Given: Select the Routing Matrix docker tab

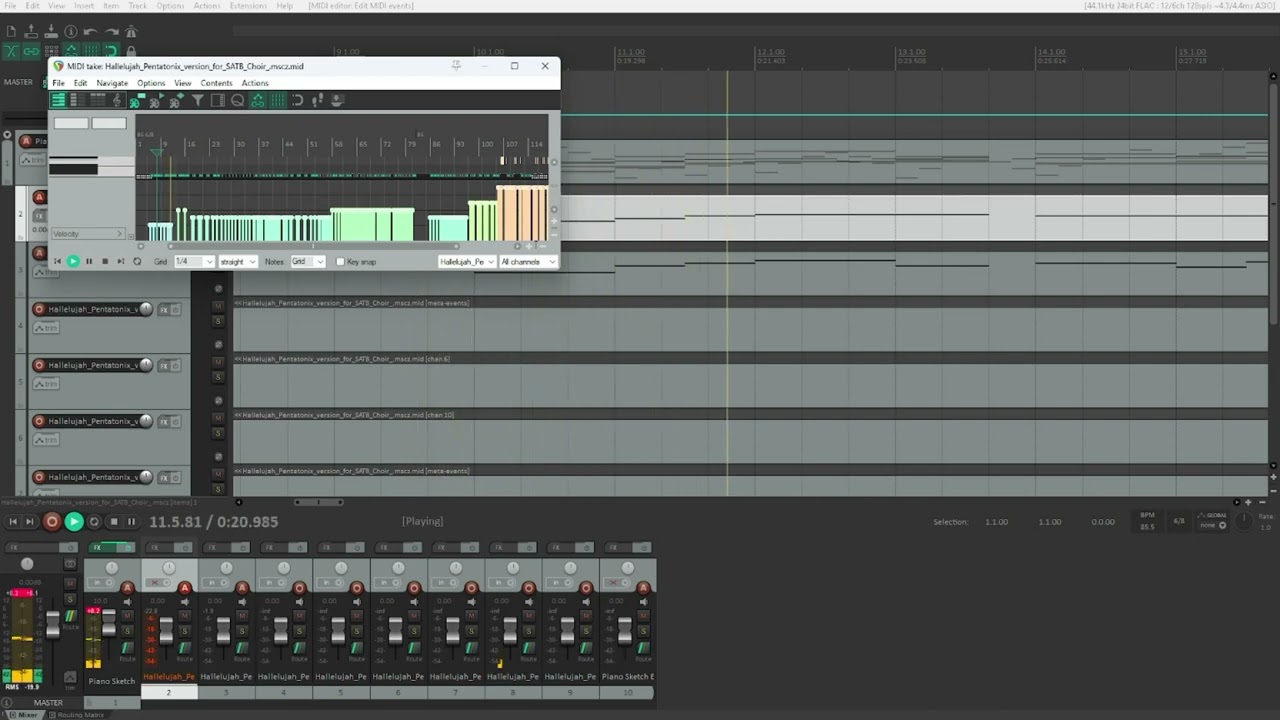Looking at the screenshot, I should coord(76,714).
